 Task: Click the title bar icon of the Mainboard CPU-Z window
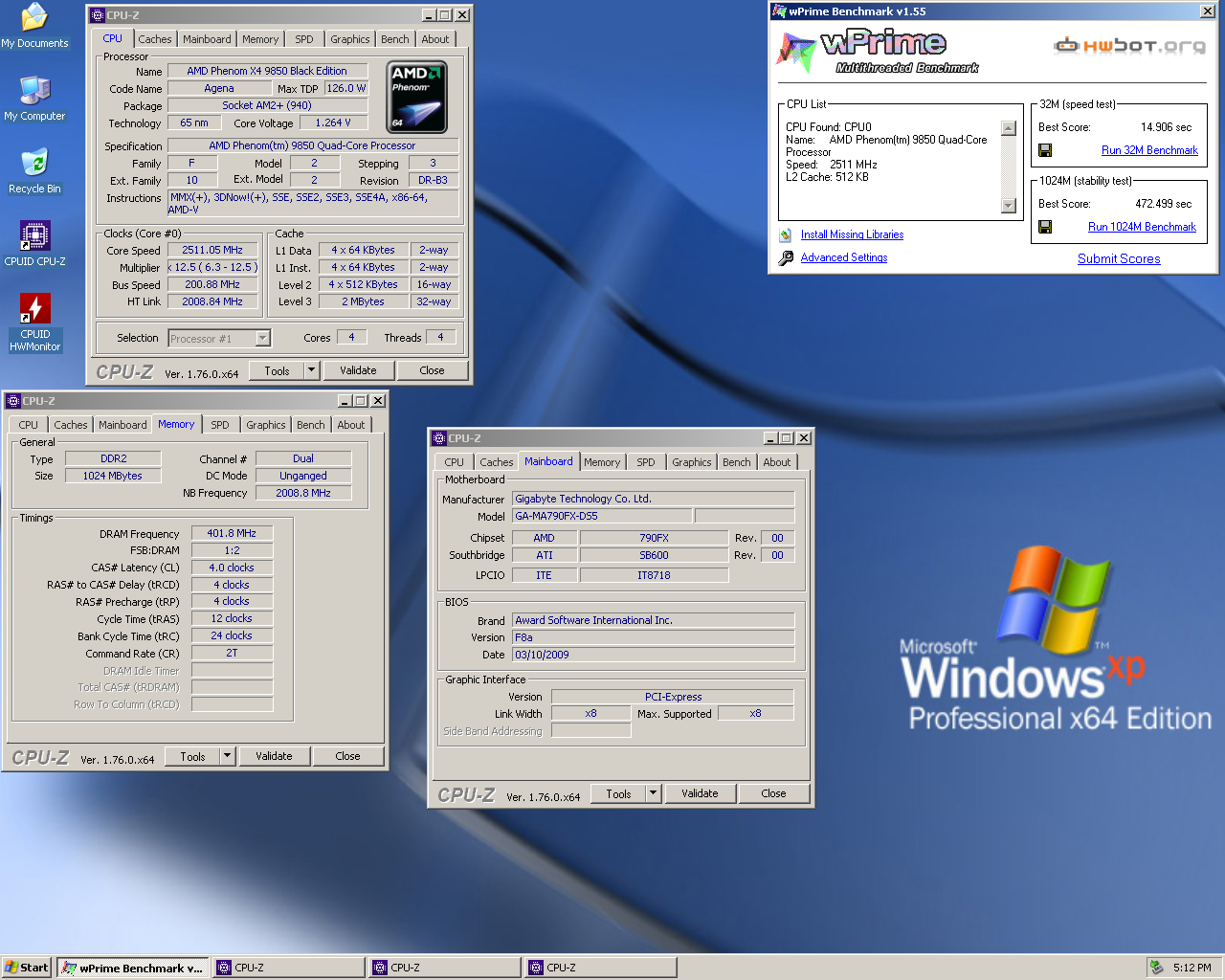tap(439, 438)
